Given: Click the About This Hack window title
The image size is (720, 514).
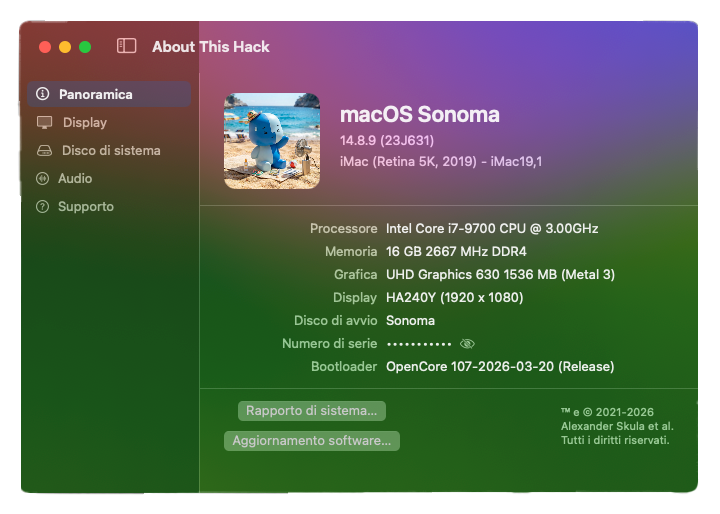Looking at the screenshot, I should pos(211,47).
